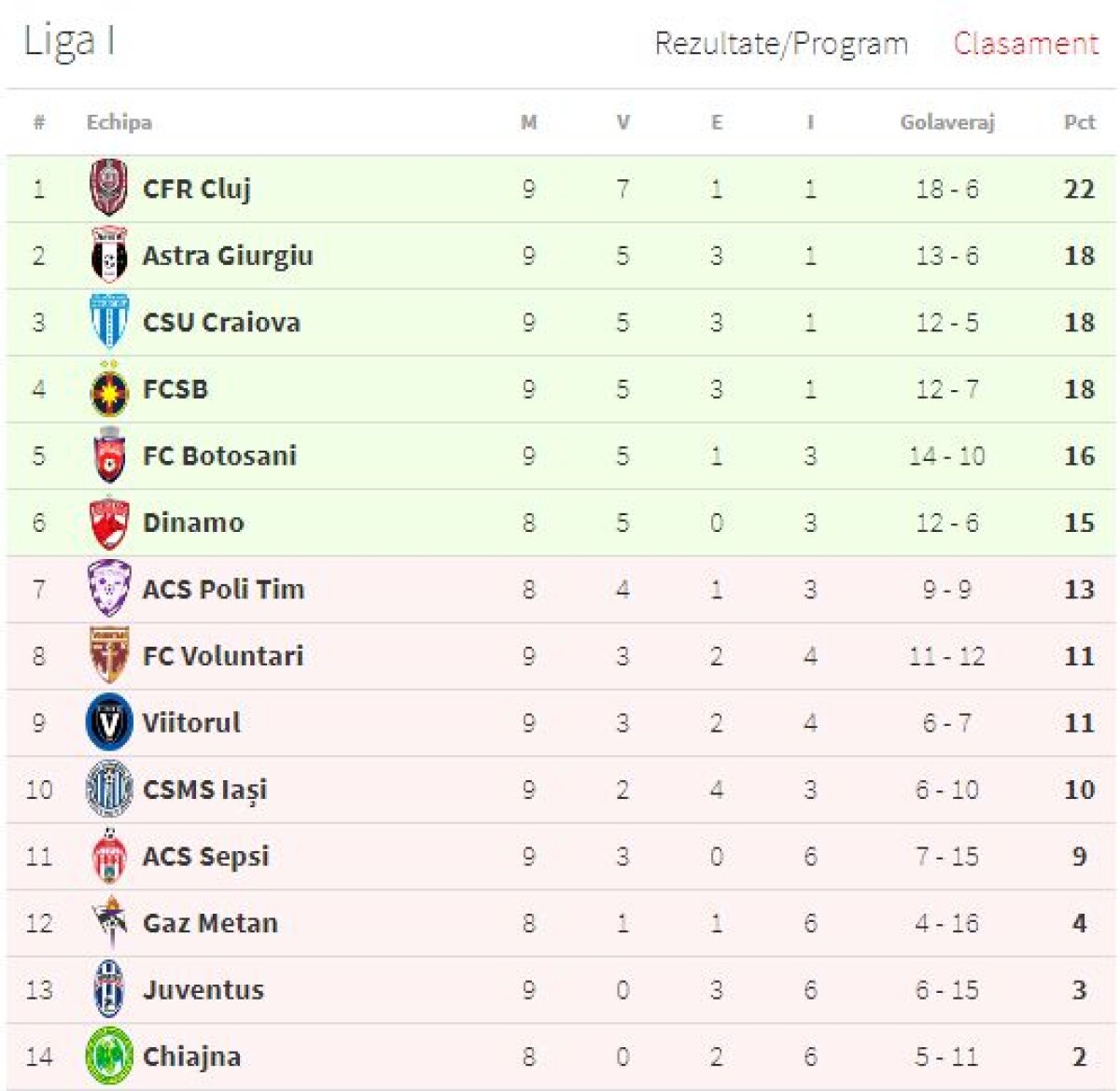Open the FC Voluntari team link
The image size is (1120, 1091).
(223, 656)
